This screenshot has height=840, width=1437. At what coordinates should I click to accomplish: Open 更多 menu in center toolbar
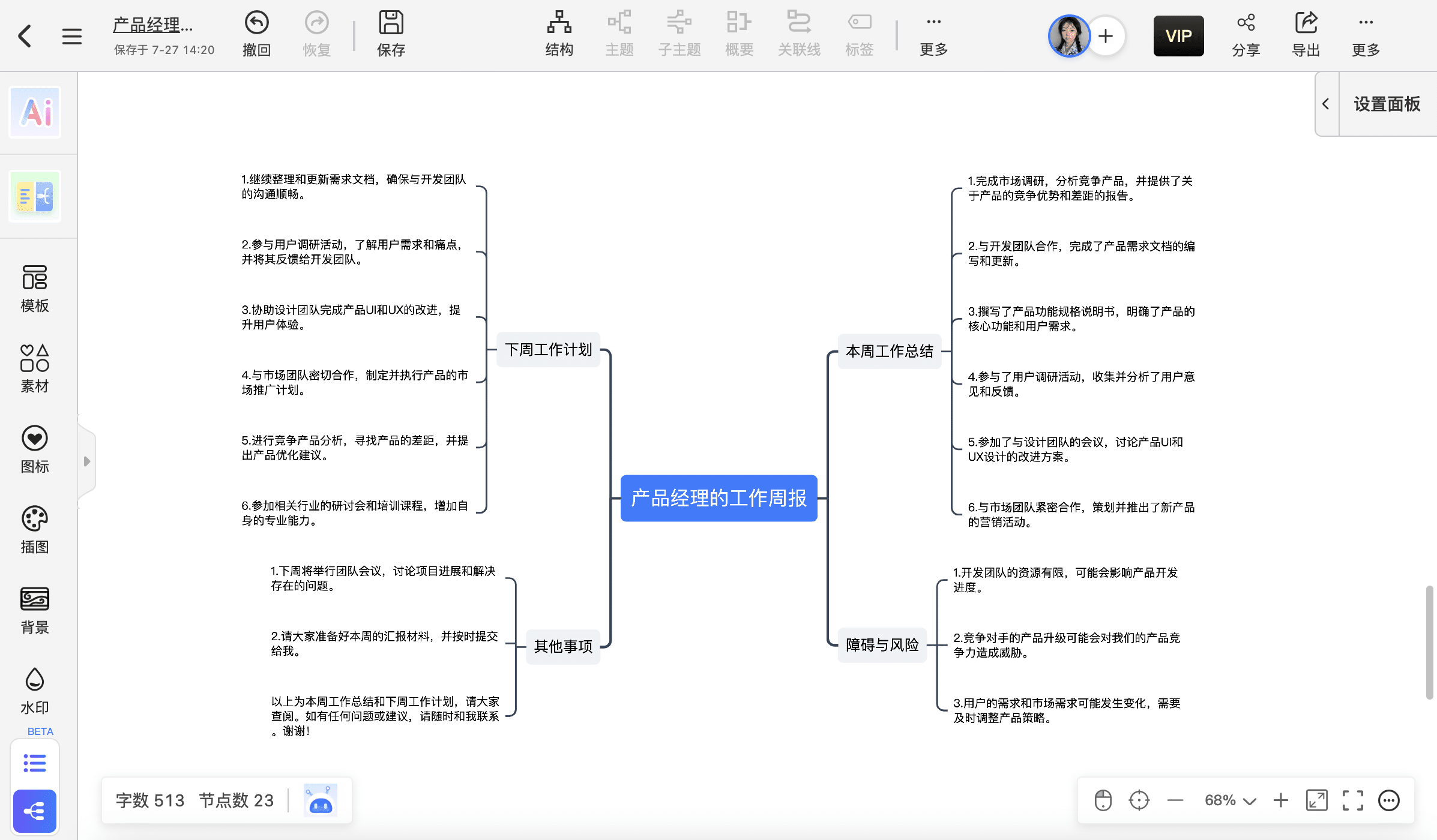(933, 35)
